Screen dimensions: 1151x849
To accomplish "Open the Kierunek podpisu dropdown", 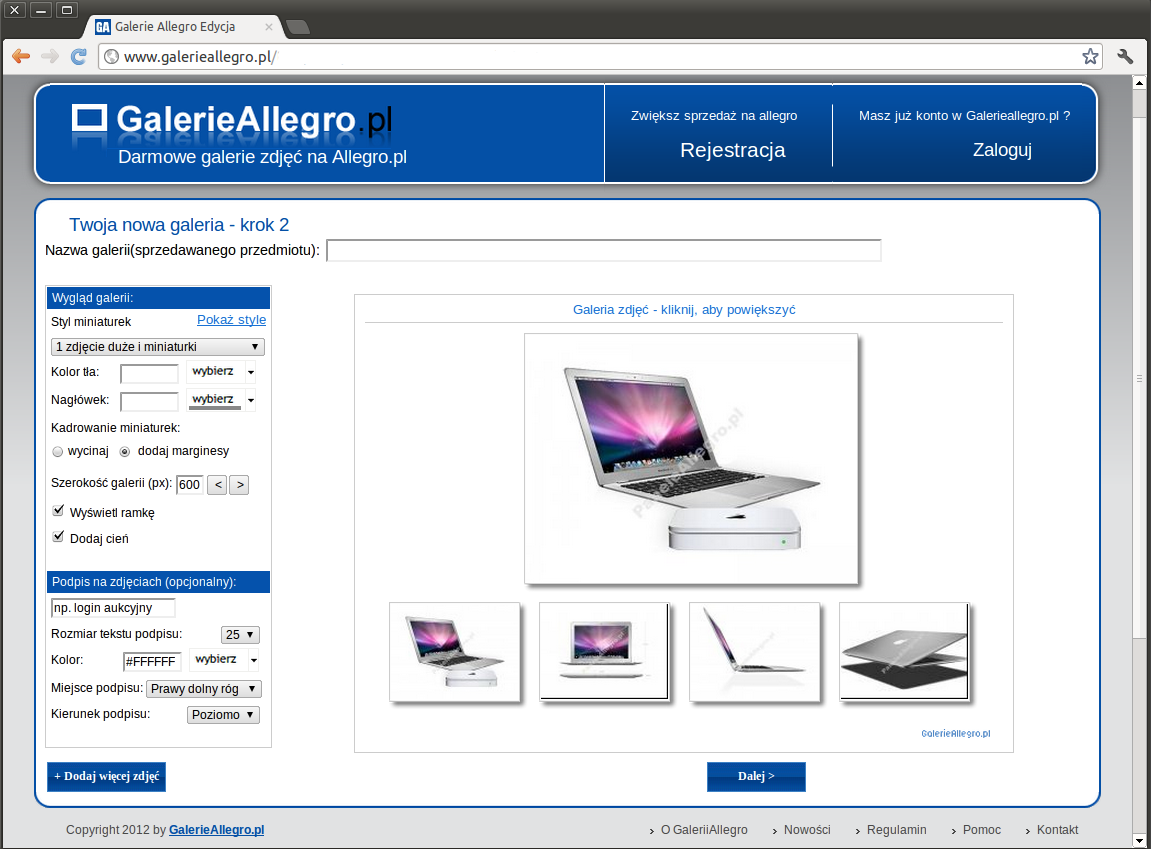I will click(x=223, y=715).
